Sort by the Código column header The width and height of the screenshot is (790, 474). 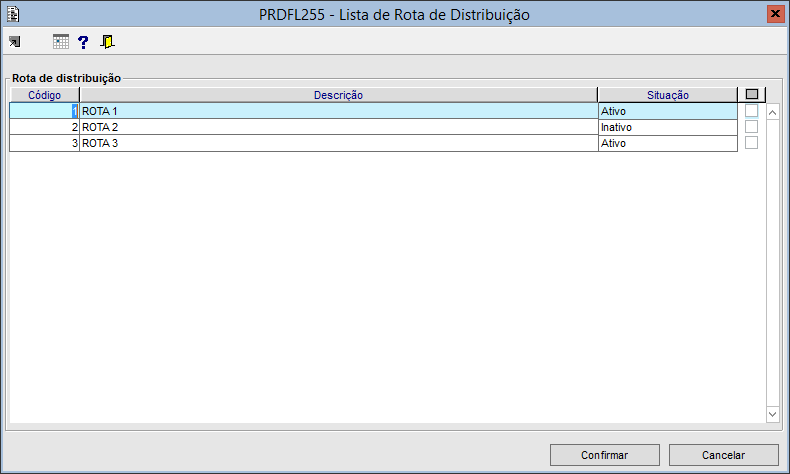pyautogui.click(x=44, y=95)
